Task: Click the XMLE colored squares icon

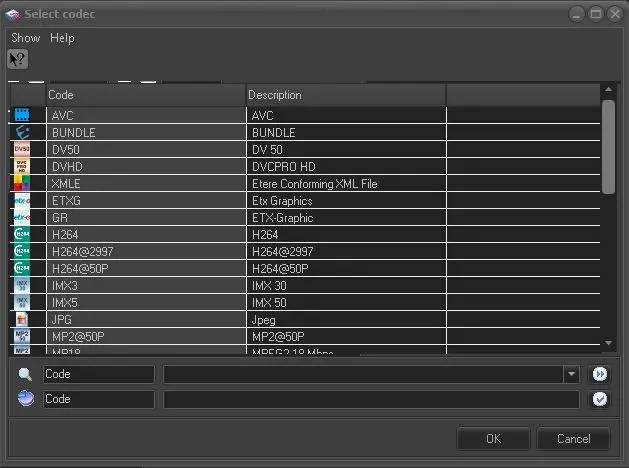Action: point(22,183)
